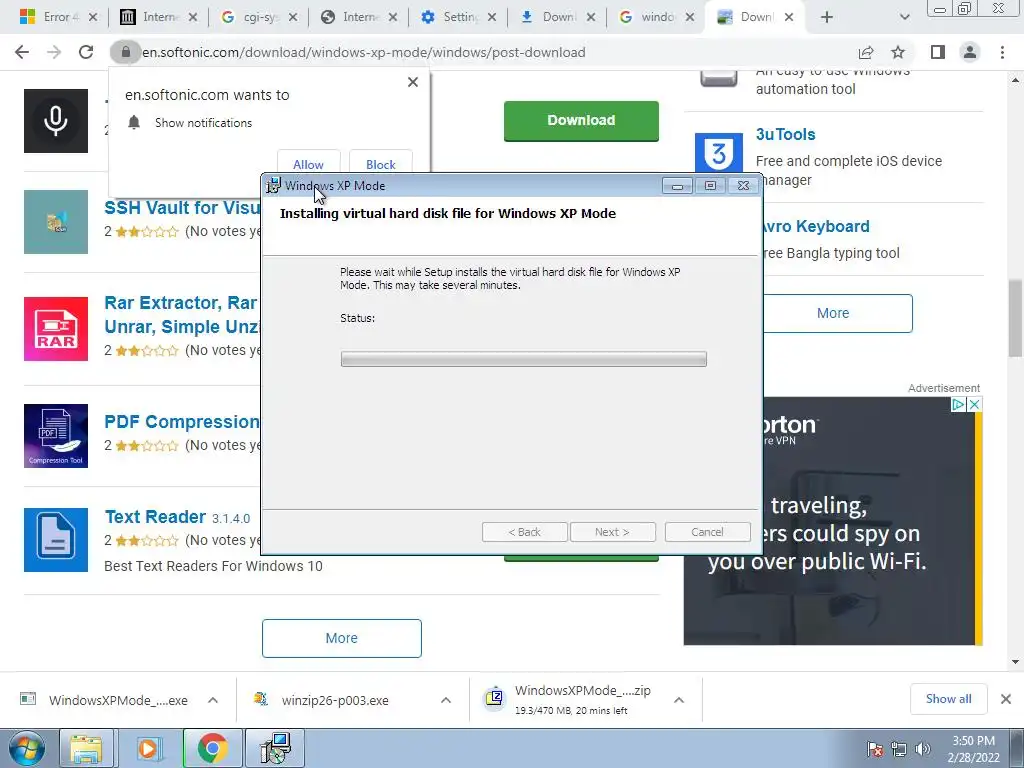Reload the softonic page

pos(86,52)
